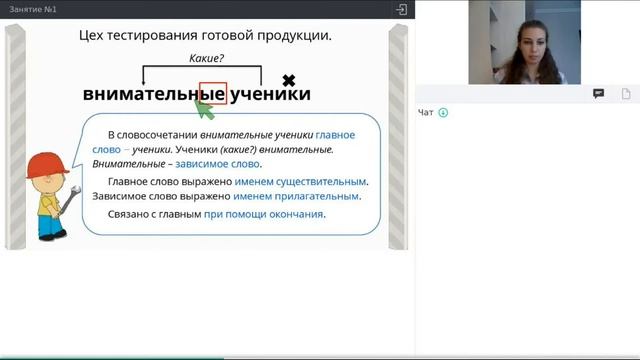Viewport: 640px width, 360px height.
Task: Click the chat download arrow icon
Action: [x=443, y=113]
